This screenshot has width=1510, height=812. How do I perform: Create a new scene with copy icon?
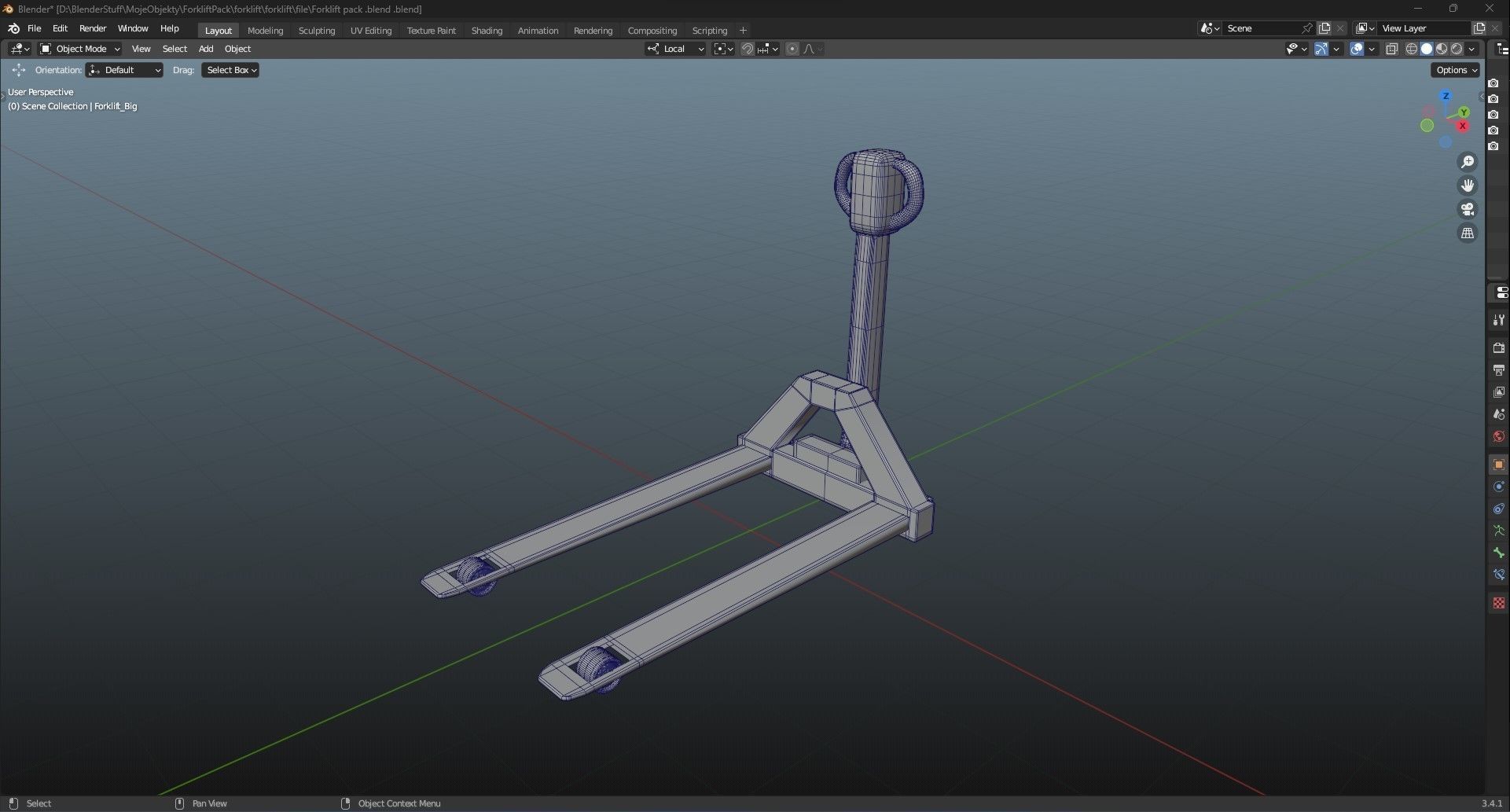pyautogui.click(x=1324, y=28)
